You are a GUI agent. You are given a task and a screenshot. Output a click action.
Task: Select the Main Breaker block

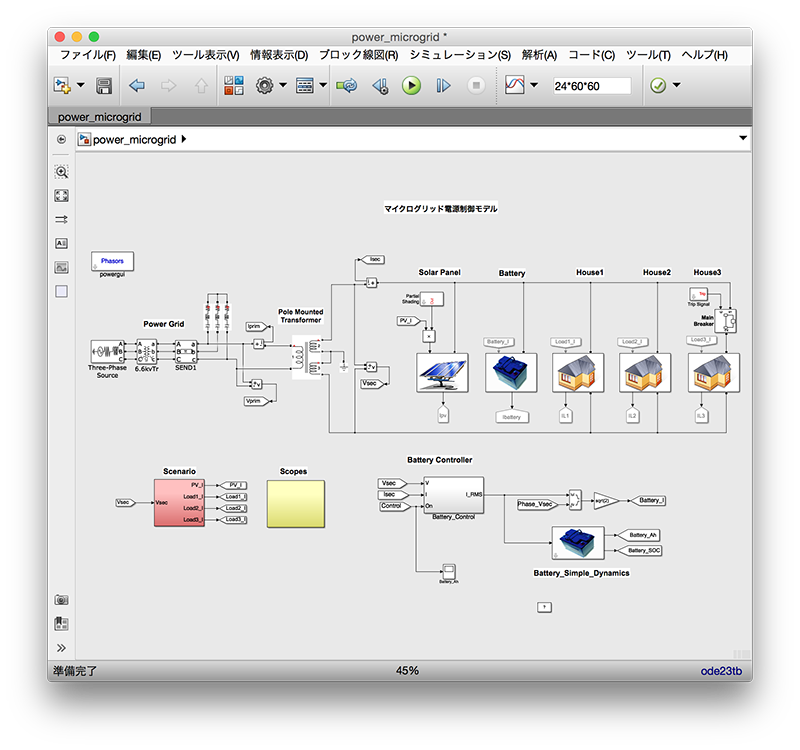(726, 321)
